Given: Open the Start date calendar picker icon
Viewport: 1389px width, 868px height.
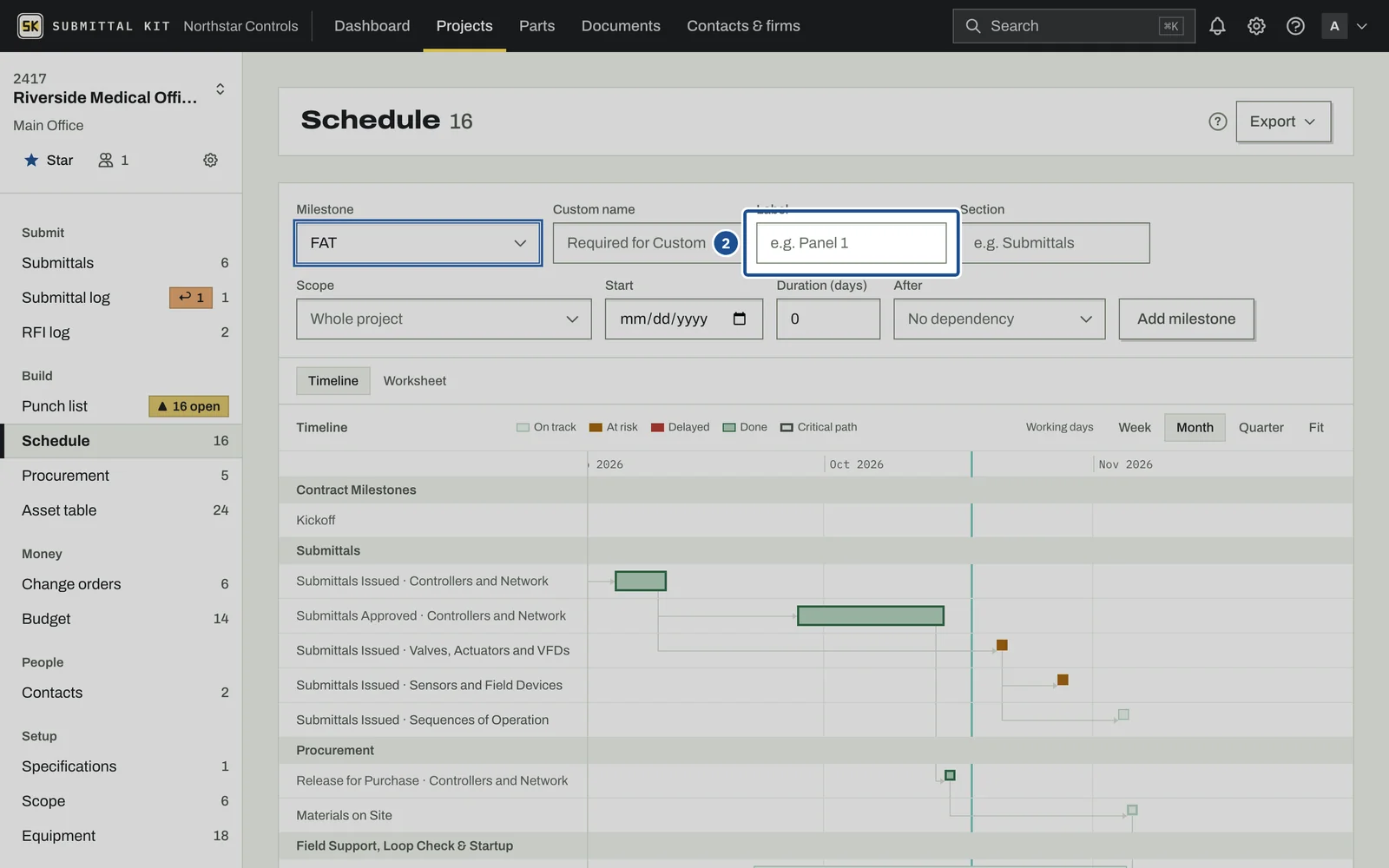Looking at the screenshot, I should click(740, 319).
